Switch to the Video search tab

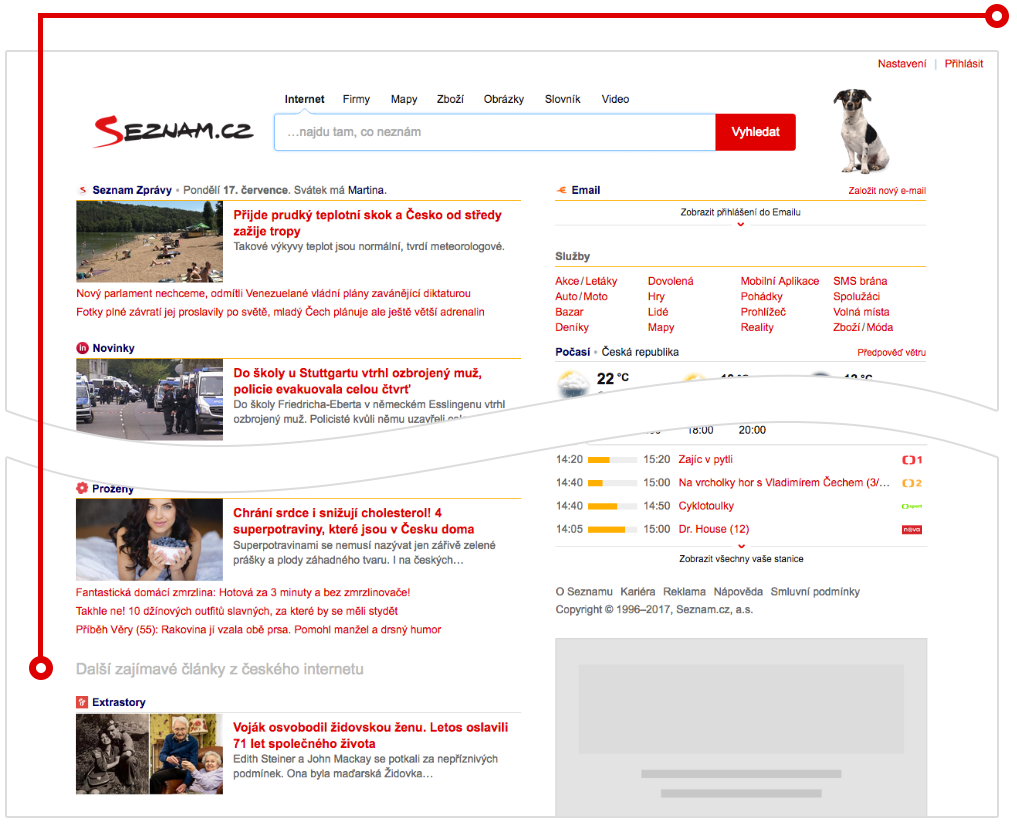[615, 99]
